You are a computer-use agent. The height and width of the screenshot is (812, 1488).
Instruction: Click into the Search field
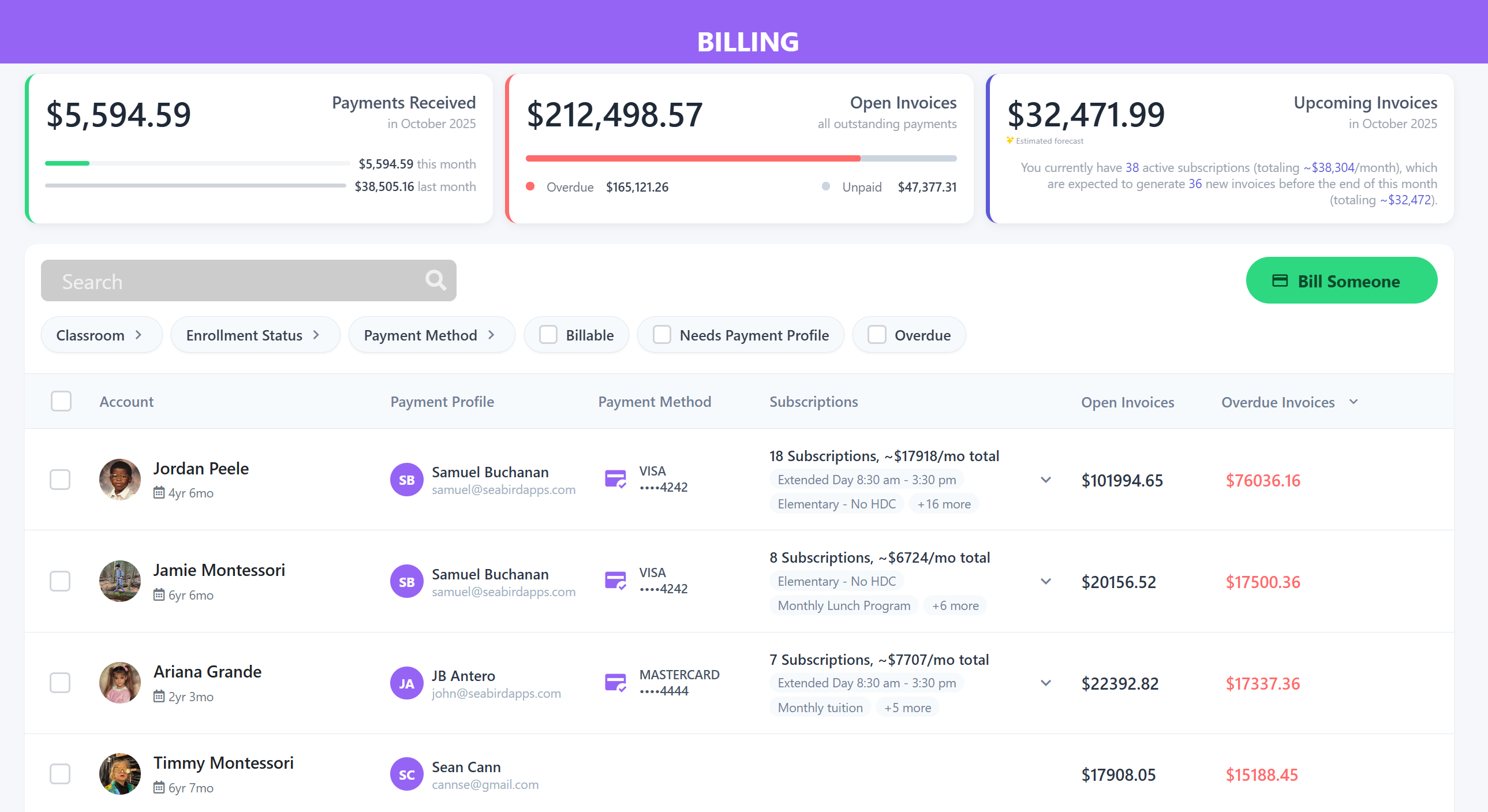(x=231, y=281)
